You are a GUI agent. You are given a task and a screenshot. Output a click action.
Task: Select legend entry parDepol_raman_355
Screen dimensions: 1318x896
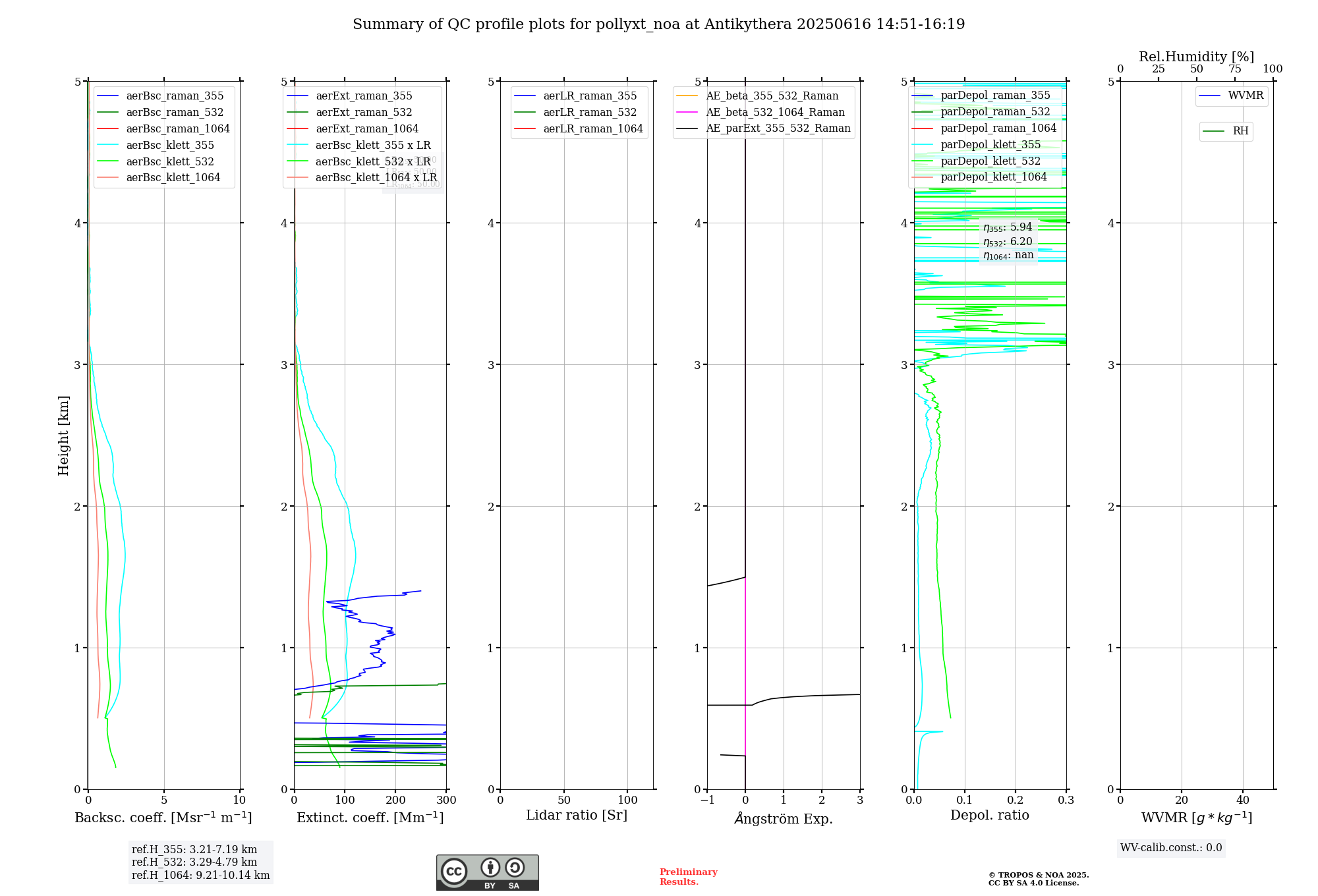tap(981, 96)
